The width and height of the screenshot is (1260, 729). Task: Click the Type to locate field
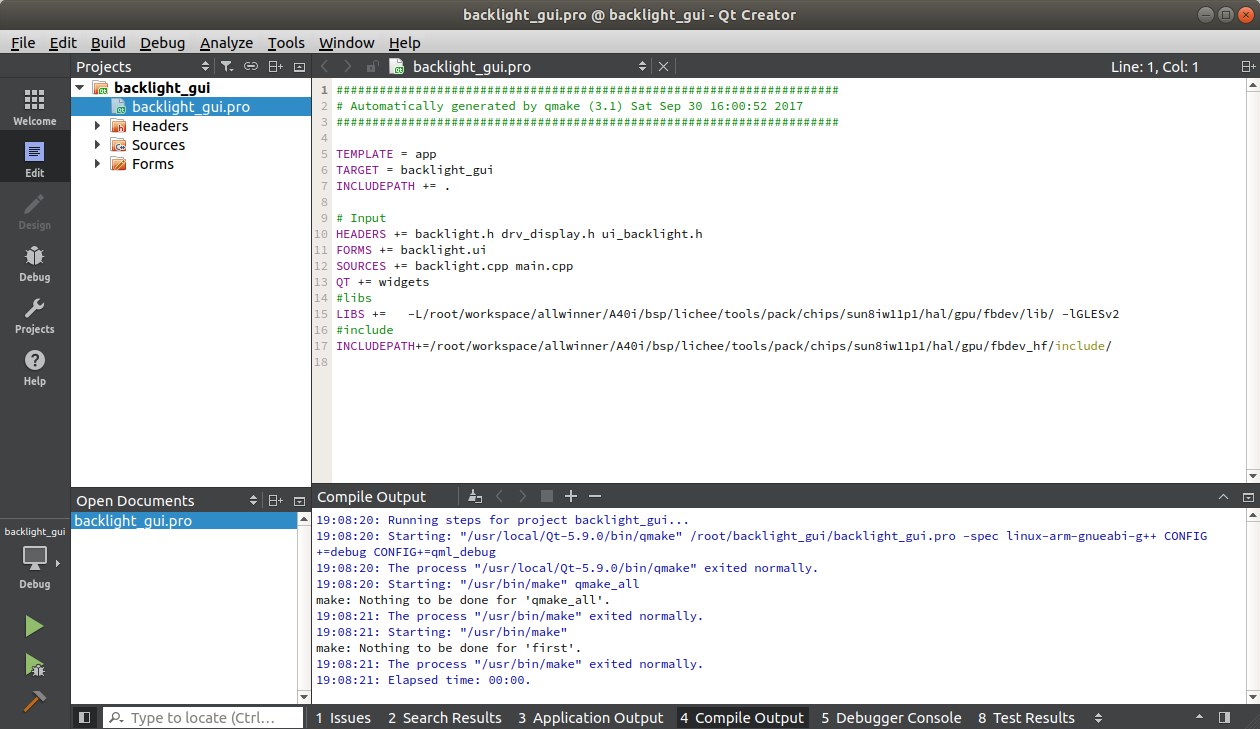pos(204,718)
